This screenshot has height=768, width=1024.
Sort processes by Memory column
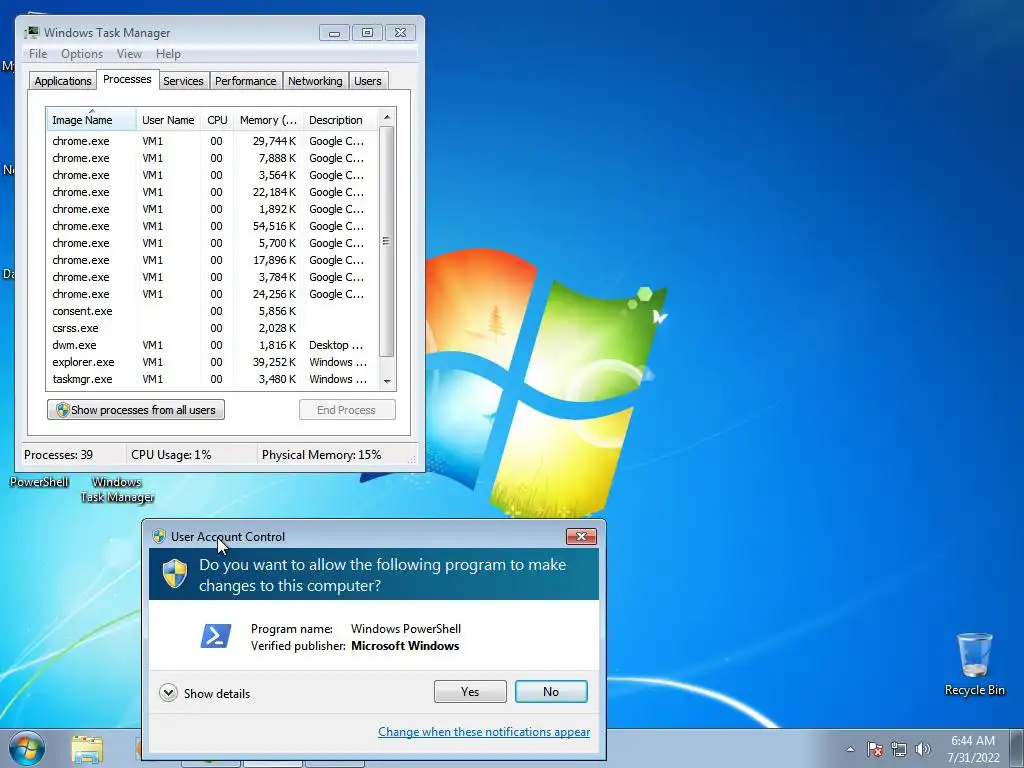[268, 120]
